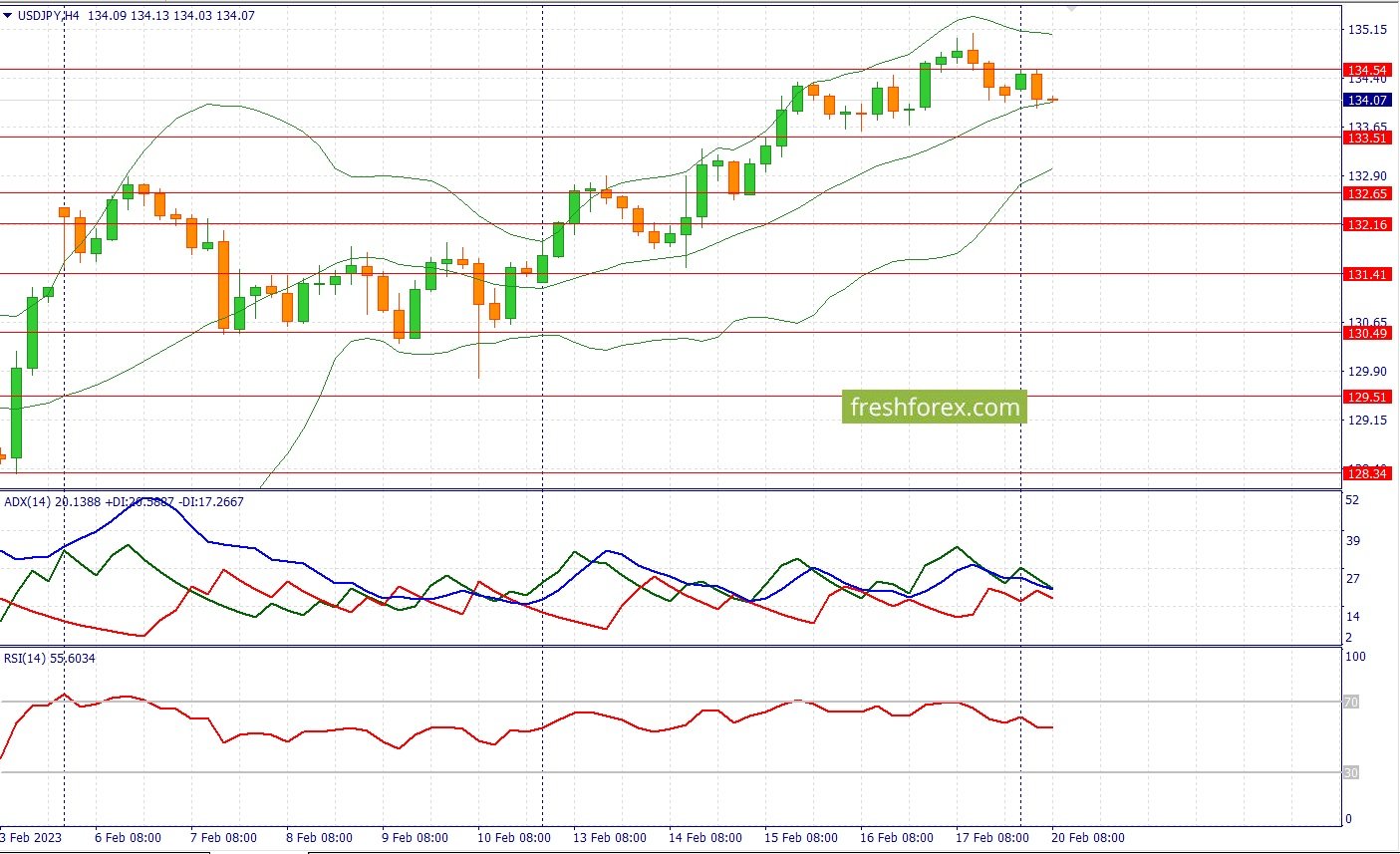Click the 27 value on ADX scale
The image size is (1400, 854).
1352,579
